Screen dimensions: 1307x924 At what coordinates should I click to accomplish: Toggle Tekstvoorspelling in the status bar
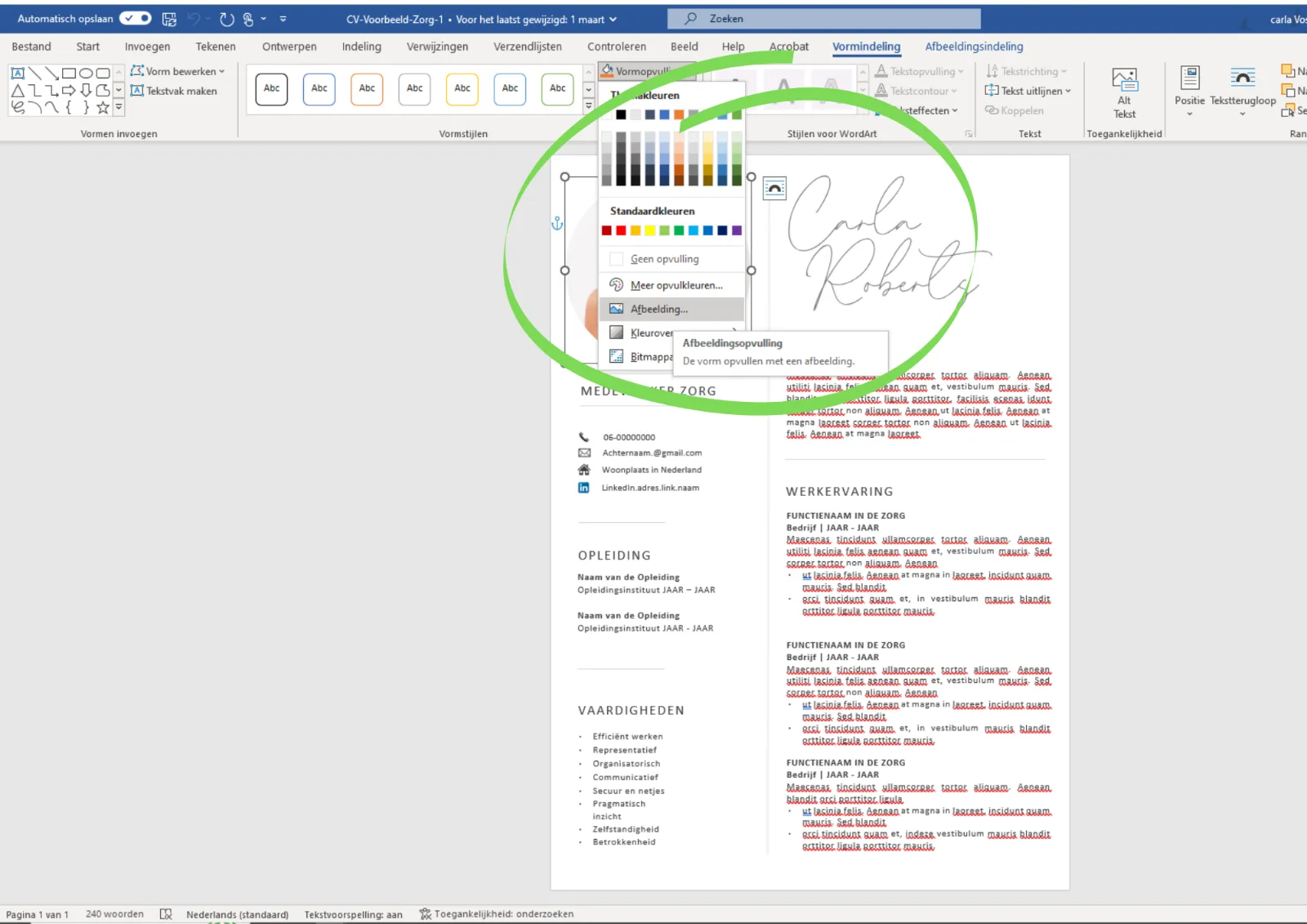[x=354, y=913]
